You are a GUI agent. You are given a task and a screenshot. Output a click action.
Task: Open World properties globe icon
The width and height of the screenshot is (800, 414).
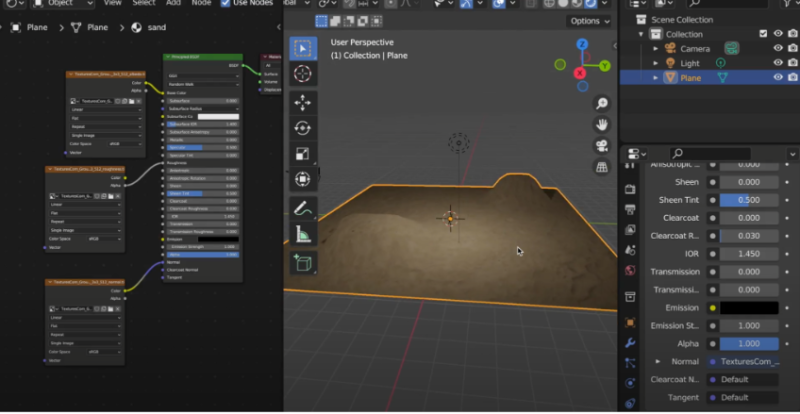tap(630, 270)
